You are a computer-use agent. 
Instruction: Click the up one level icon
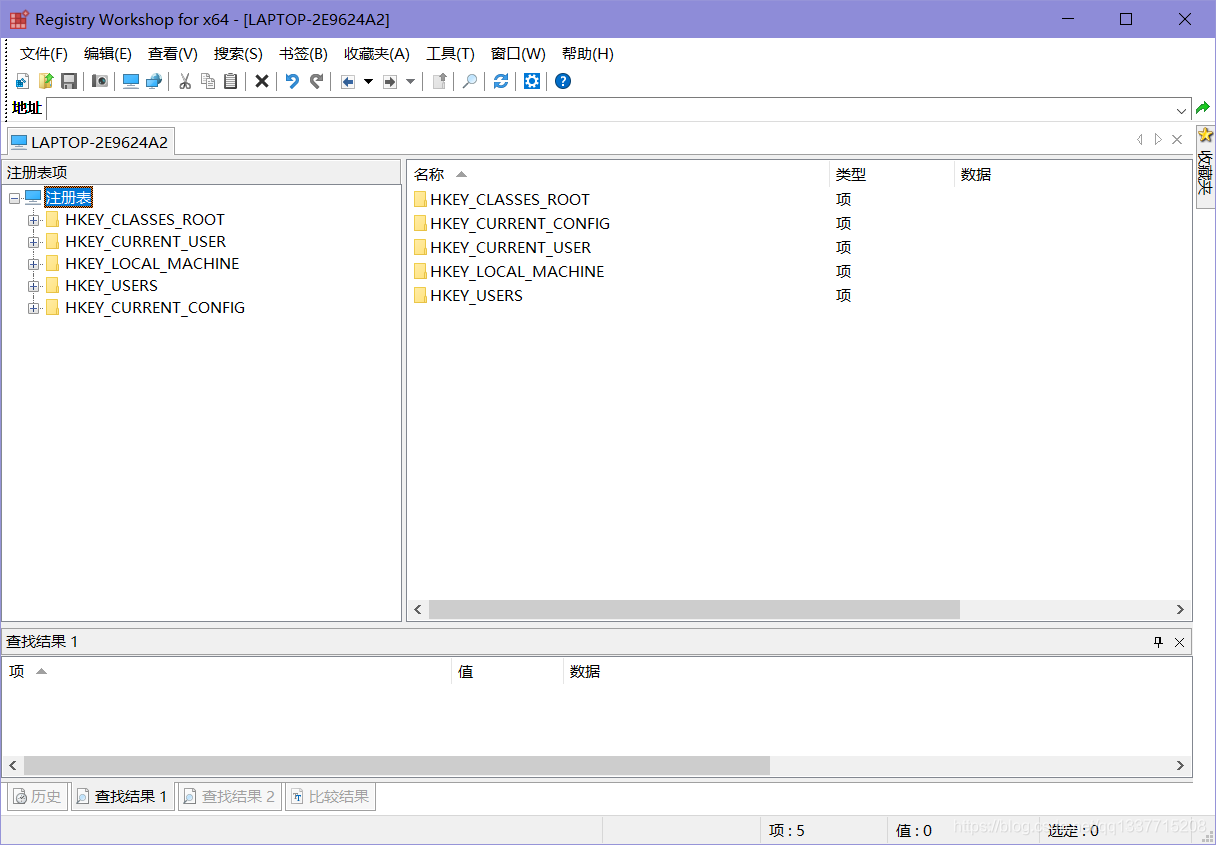pos(439,81)
